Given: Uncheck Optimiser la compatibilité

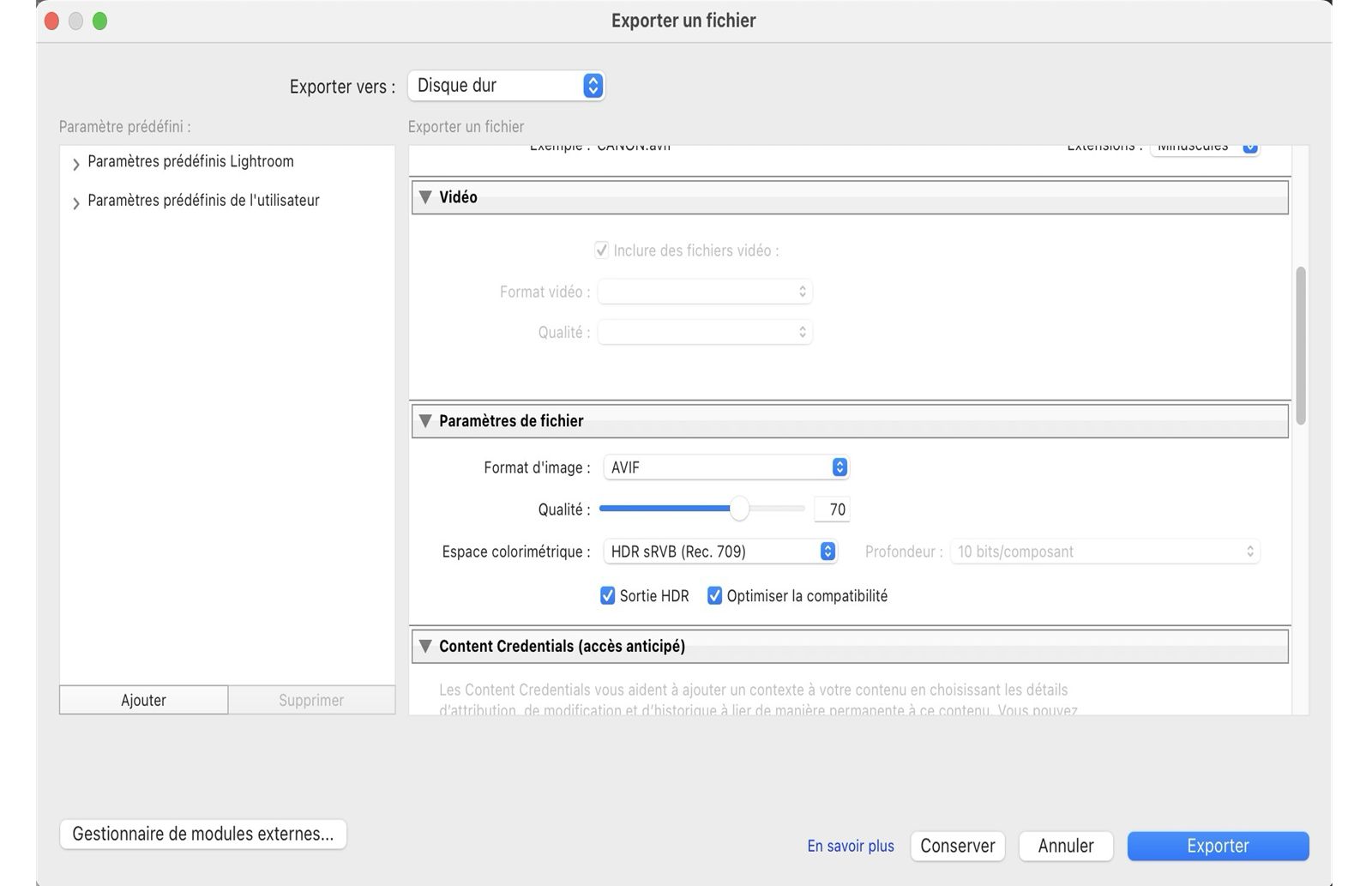Looking at the screenshot, I should pyautogui.click(x=714, y=596).
